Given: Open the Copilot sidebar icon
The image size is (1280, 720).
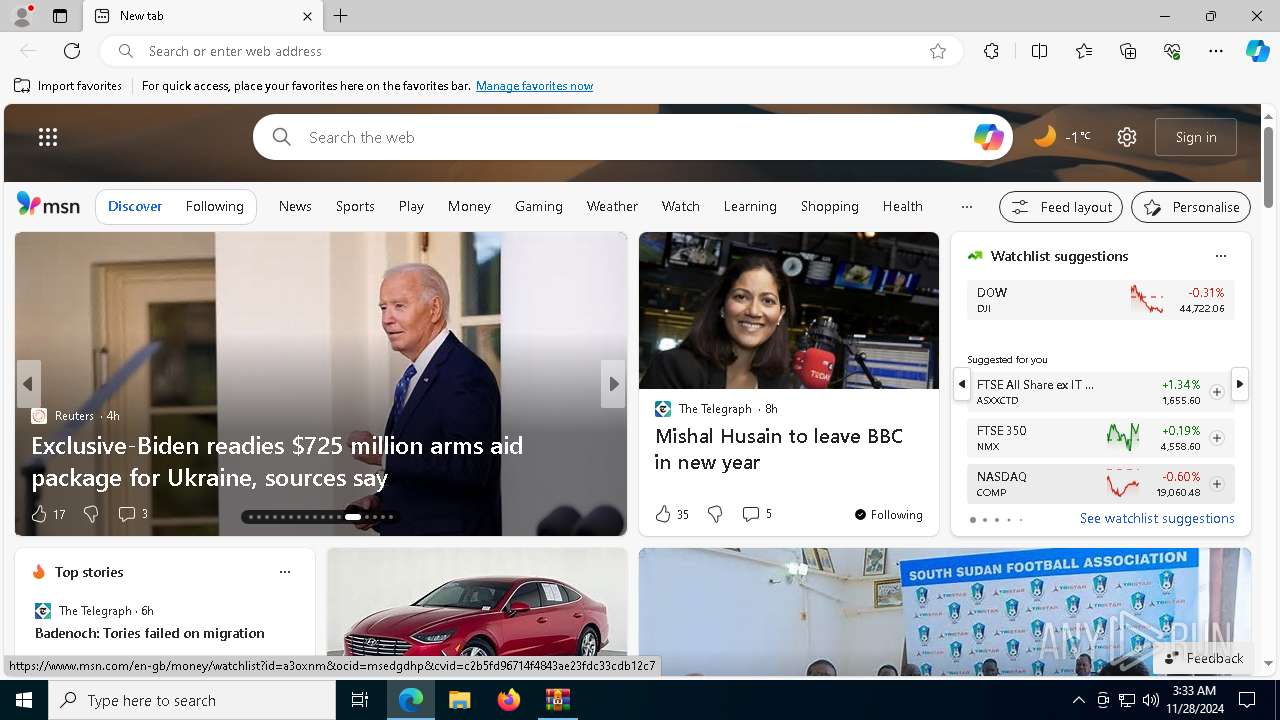Looking at the screenshot, I should click(1257, 51).
